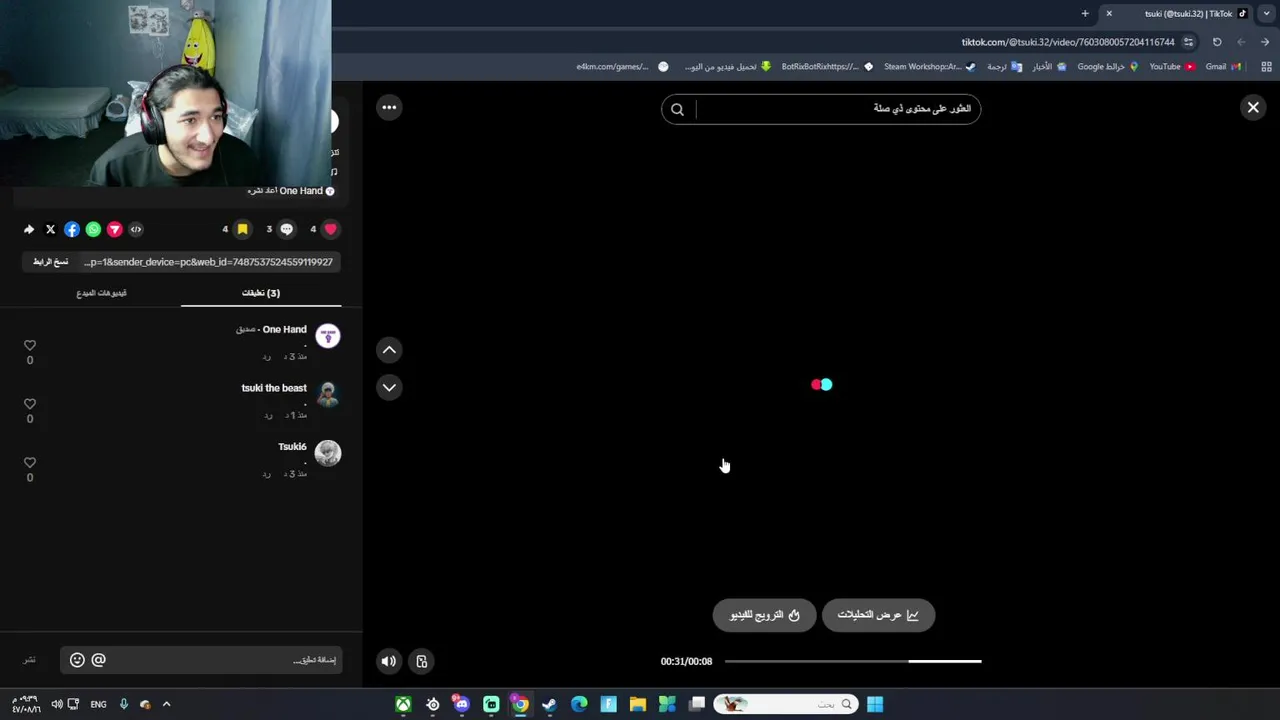
Task: Click the post comment button
Action: click(x=30, y=660)
